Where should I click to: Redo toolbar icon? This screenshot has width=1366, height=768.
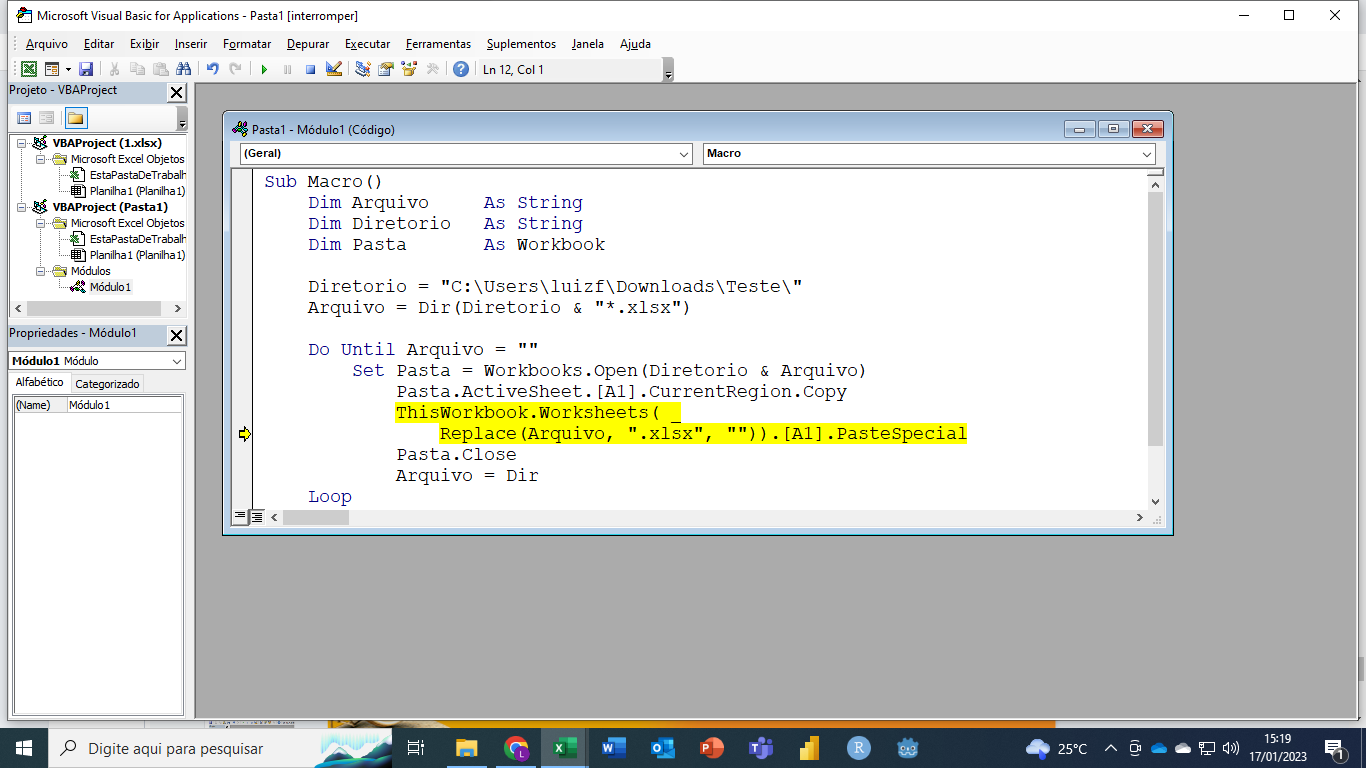coord(235,69)
